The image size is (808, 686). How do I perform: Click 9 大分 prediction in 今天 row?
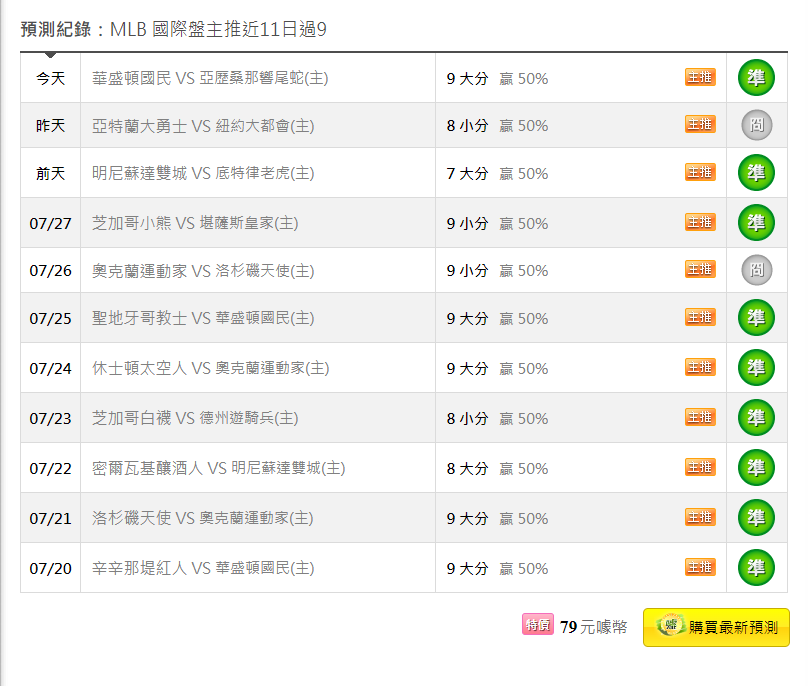click(x=467, y=78)
